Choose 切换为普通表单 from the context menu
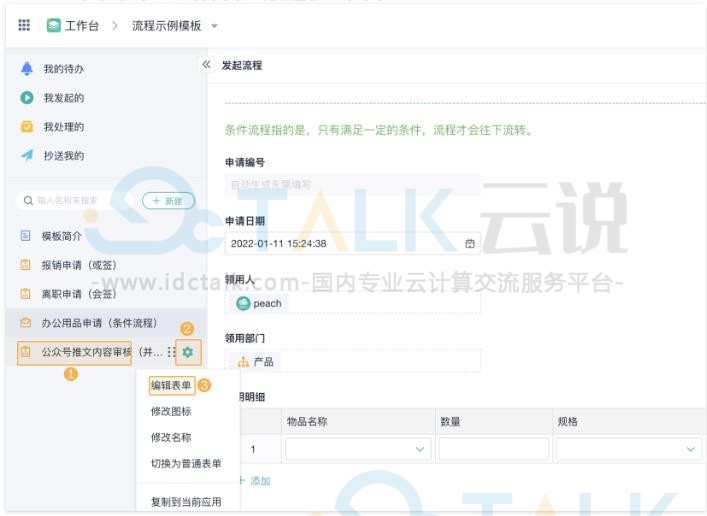The image size is (707, 516). point(186,463)
